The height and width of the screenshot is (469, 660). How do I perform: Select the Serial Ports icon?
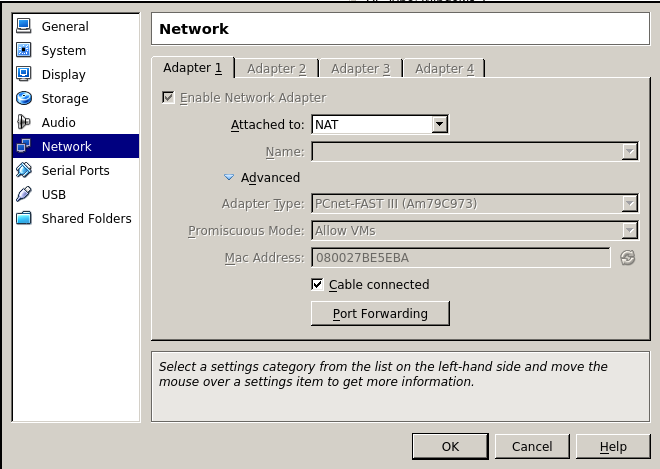coord(24,170)
